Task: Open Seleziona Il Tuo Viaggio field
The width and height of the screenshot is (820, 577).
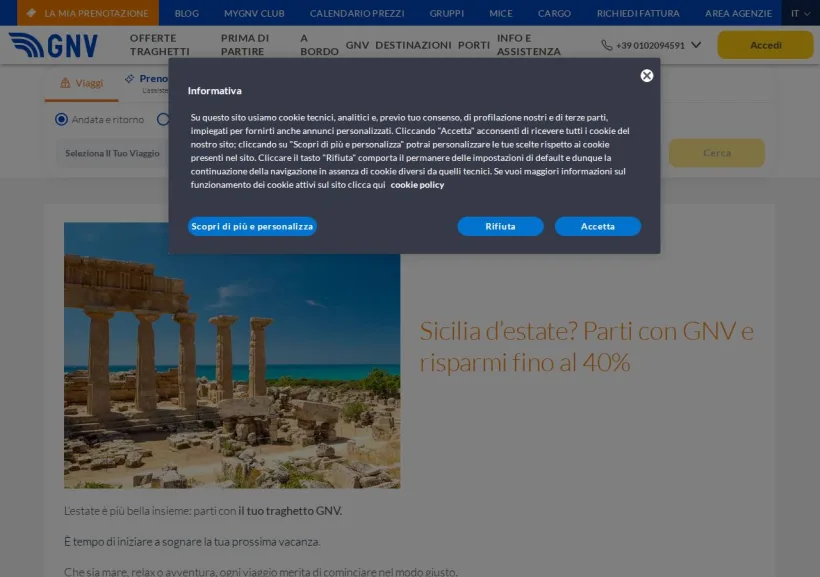Action: (x=112, y=153)
